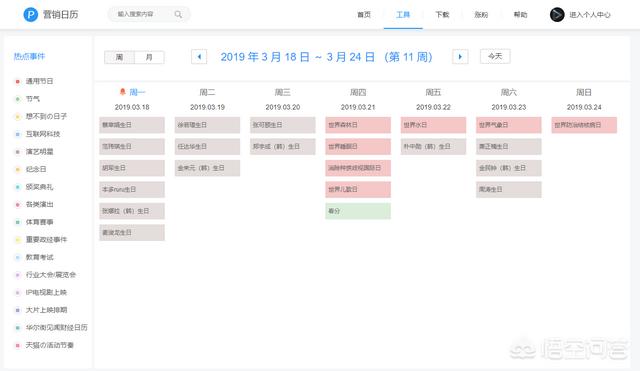
Task: Click the 今天 button
Action: (495, 56)
